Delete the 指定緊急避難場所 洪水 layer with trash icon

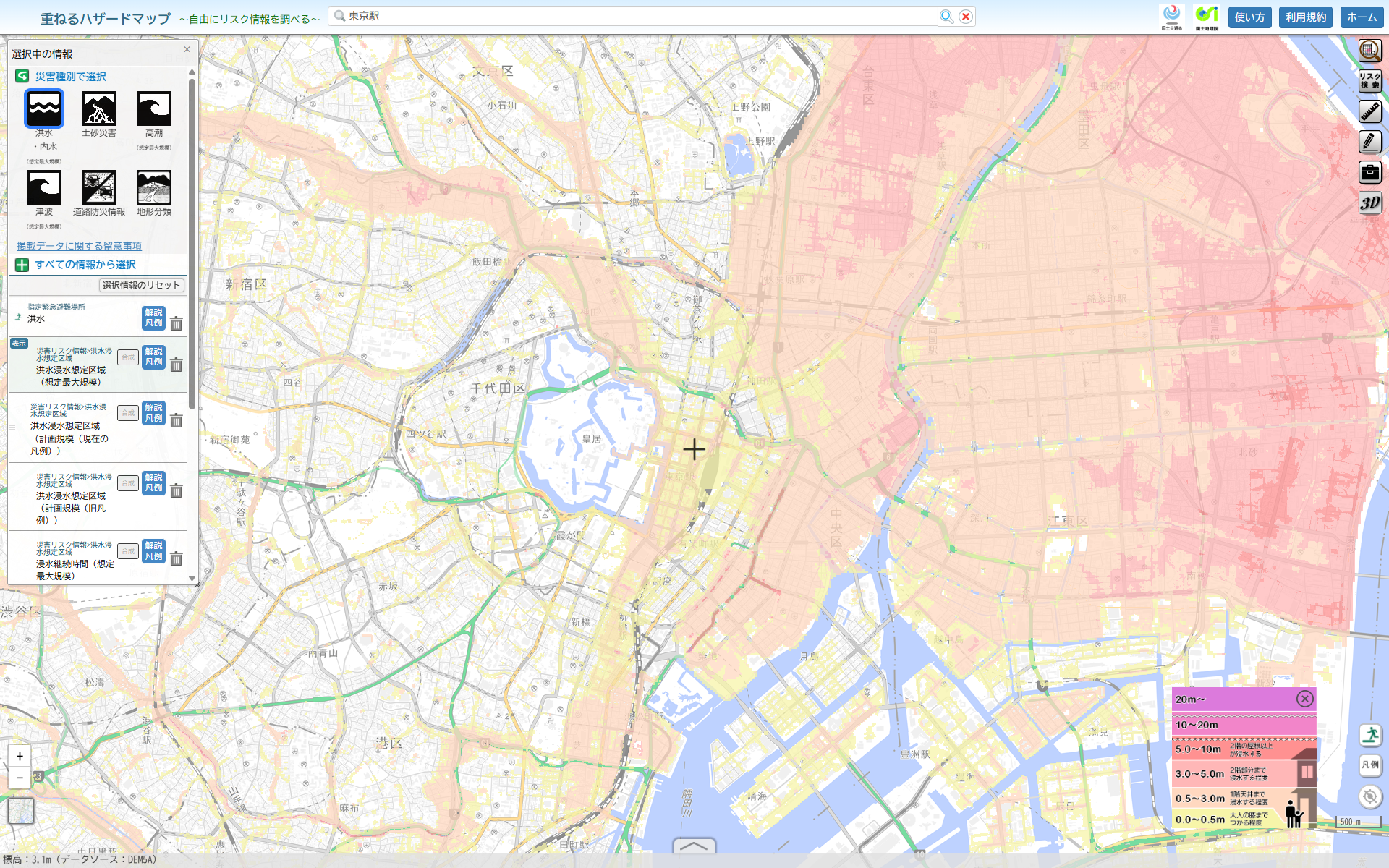click(x=177, y=323)
